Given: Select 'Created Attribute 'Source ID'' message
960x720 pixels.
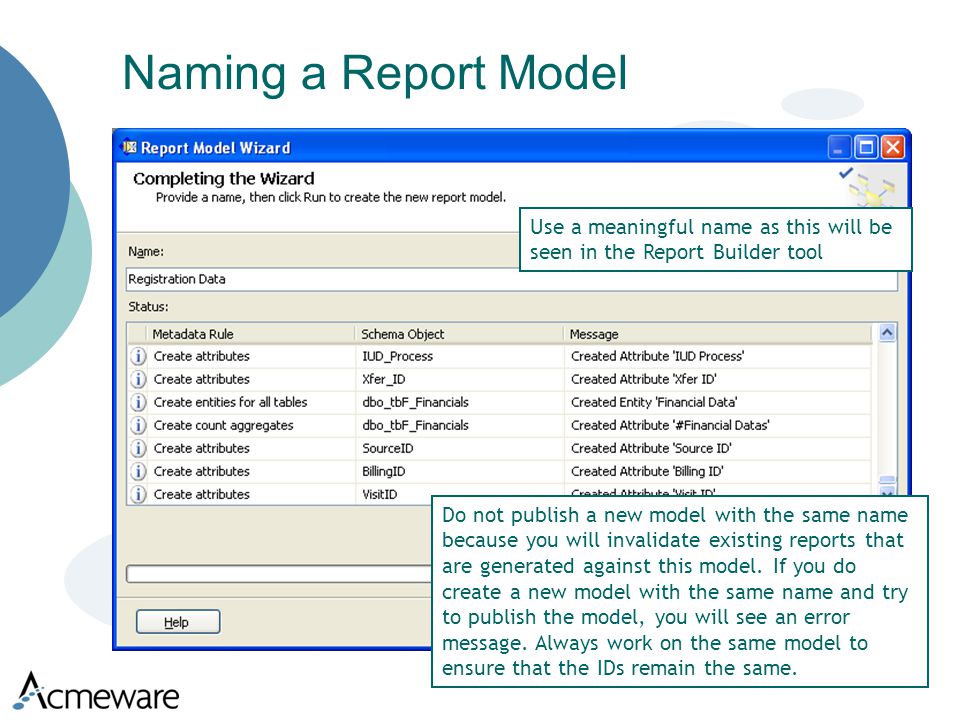Looking at the screenshot, I should point(651,449).
